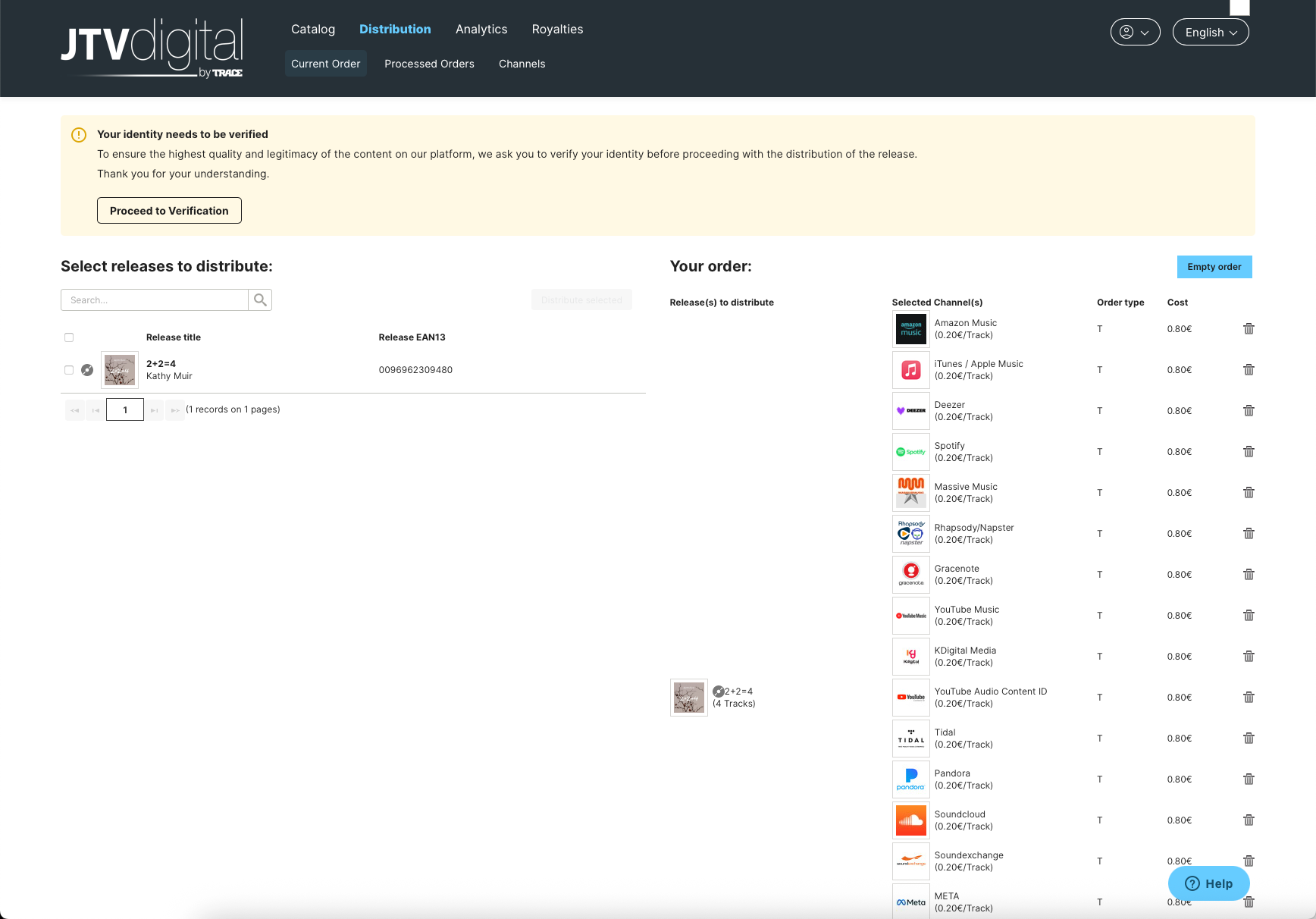Image resolution: width=1316 pixels, height=919 pixels.
Task: Remove Spotify from order via trash icon
Action: click(1249, 452)
